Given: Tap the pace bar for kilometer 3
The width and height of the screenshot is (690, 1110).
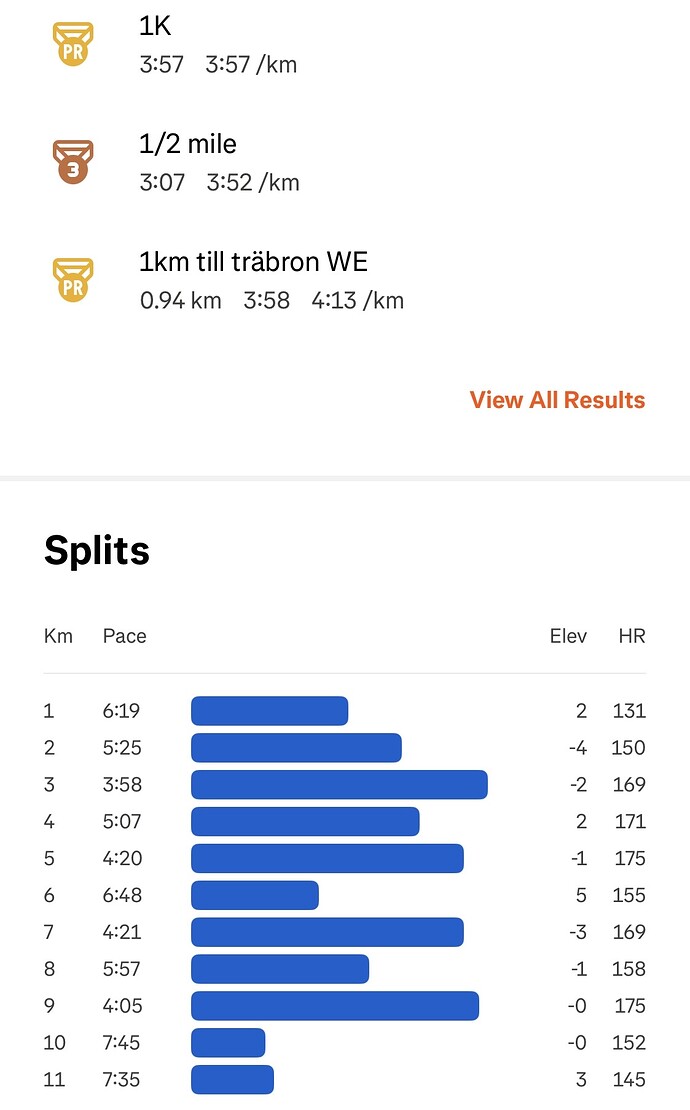Looking at the screenshot, I should coord(339,785).
